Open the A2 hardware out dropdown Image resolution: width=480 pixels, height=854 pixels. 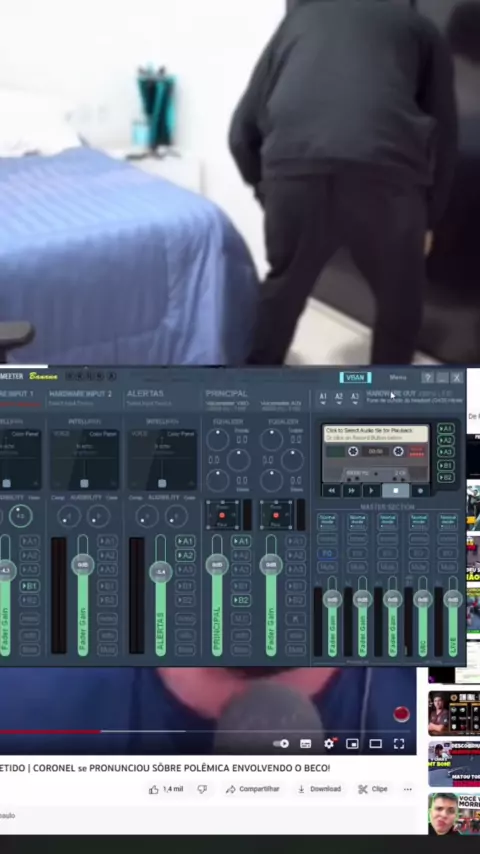click(339, 398)
